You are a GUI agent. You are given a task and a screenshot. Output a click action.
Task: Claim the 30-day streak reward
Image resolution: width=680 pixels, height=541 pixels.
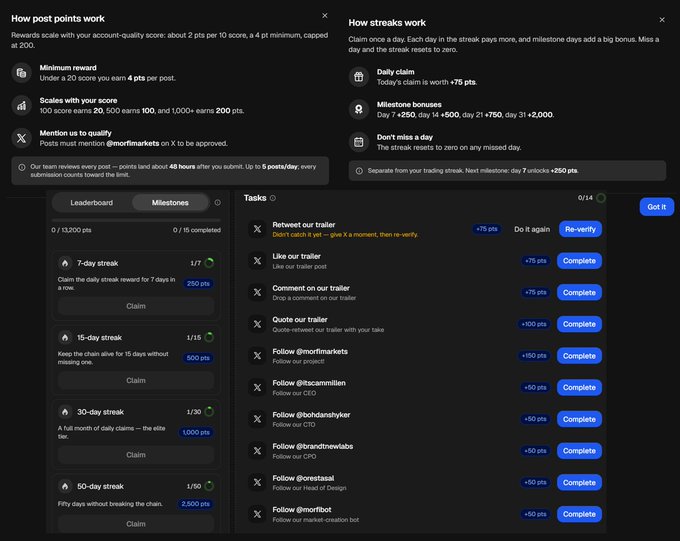136,455
